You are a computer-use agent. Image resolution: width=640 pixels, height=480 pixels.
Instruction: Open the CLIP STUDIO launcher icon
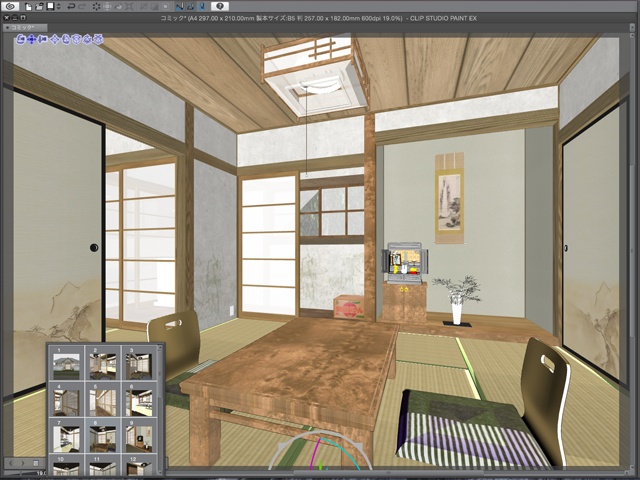(11, 6)
